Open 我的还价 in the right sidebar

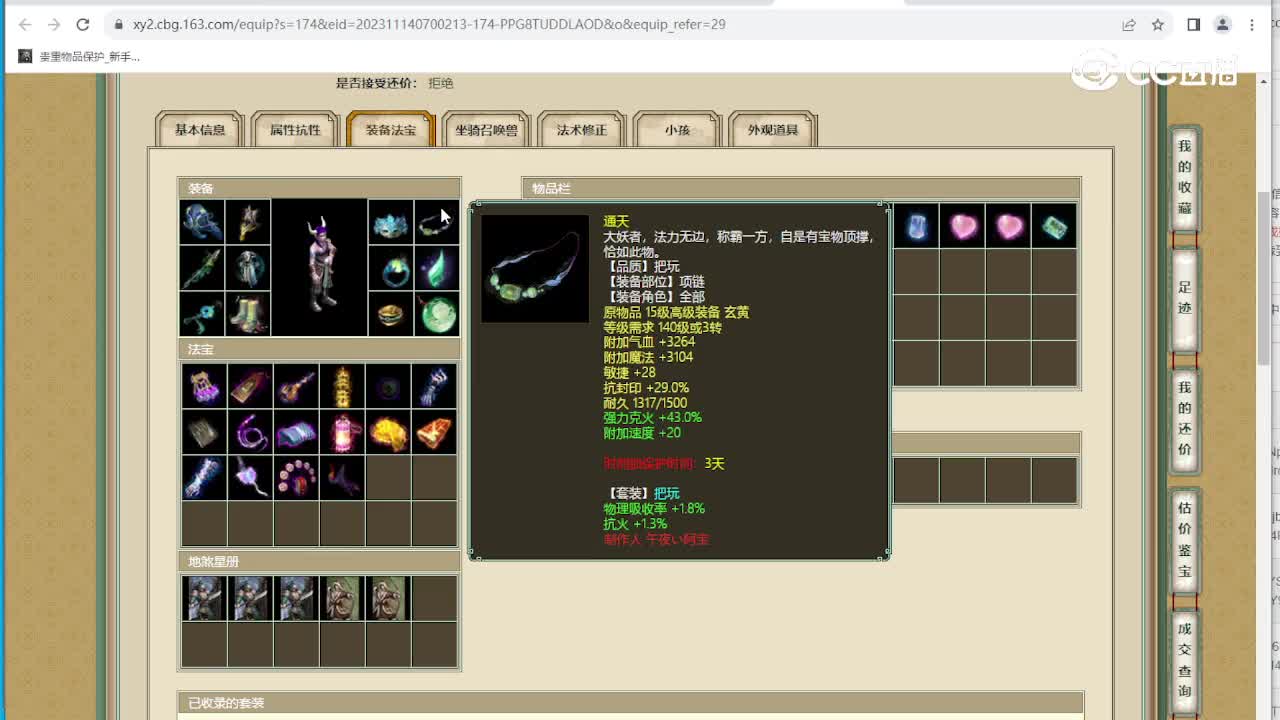tap(1185, 419)
